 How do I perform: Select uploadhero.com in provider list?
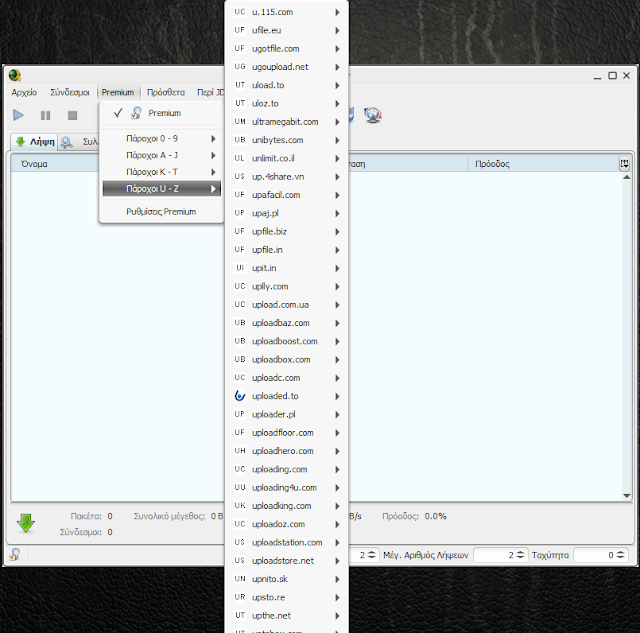pyautogui.click(x=287, y=451)
